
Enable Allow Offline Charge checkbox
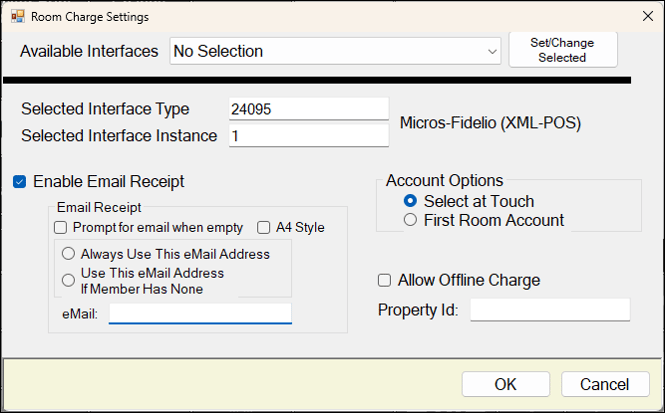(384, 280)
